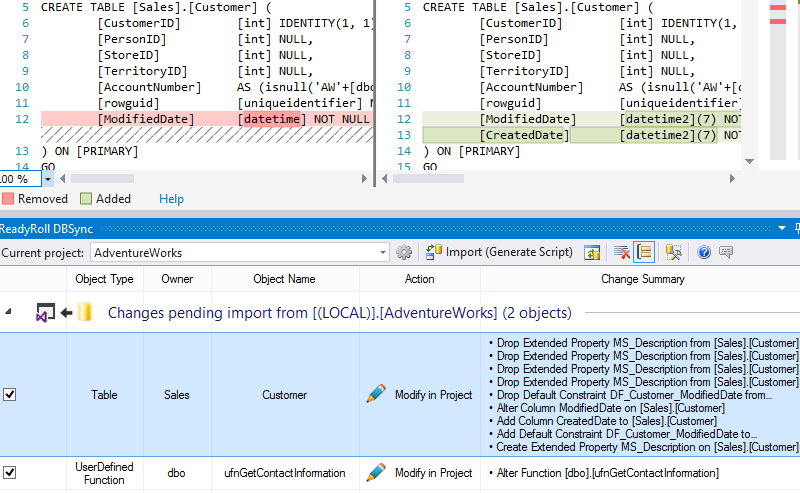Uncheck the ufnGetContactInformation row checkbox

(x=10, y=473)
